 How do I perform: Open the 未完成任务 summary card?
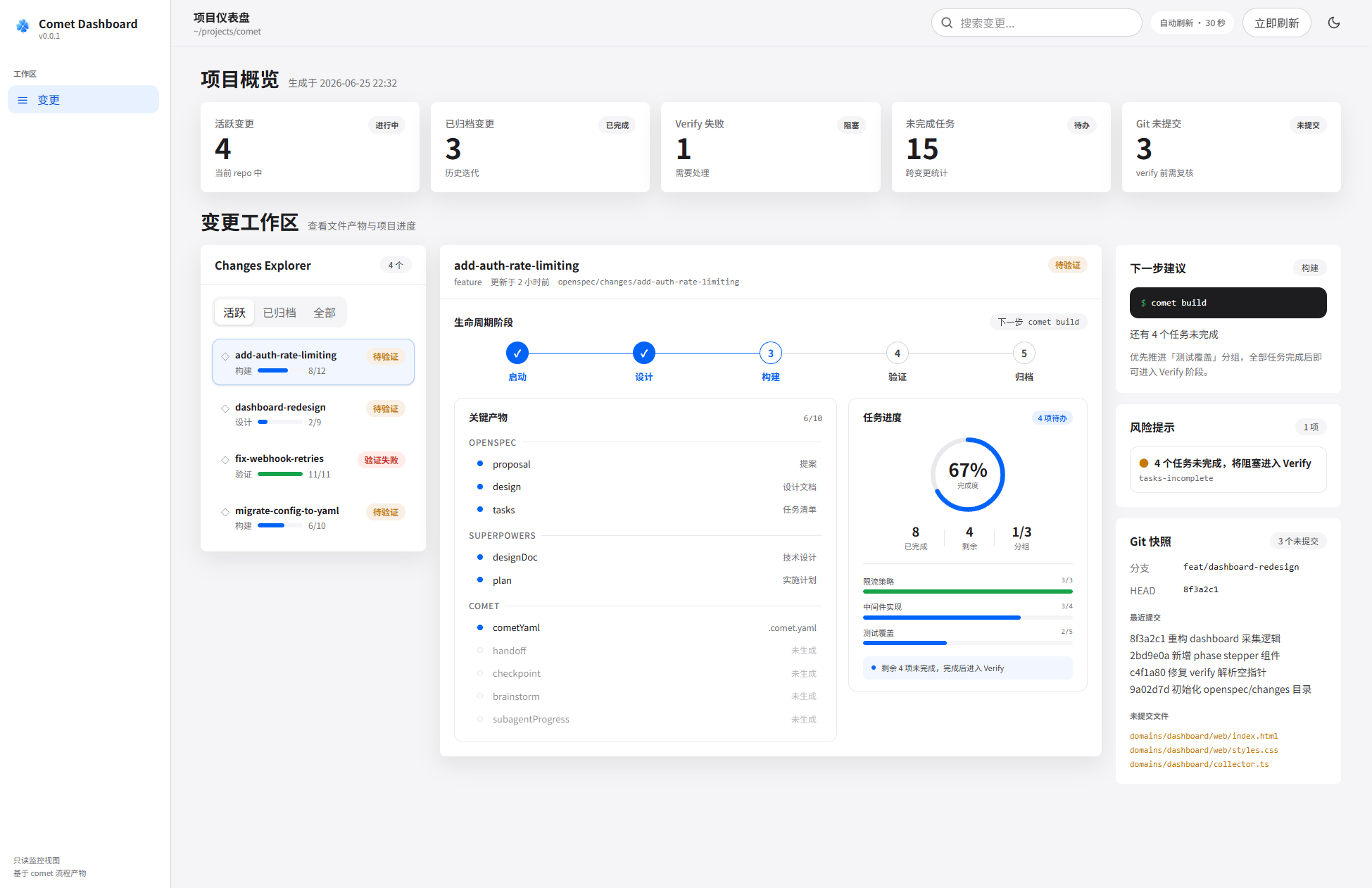point(1001,147)
